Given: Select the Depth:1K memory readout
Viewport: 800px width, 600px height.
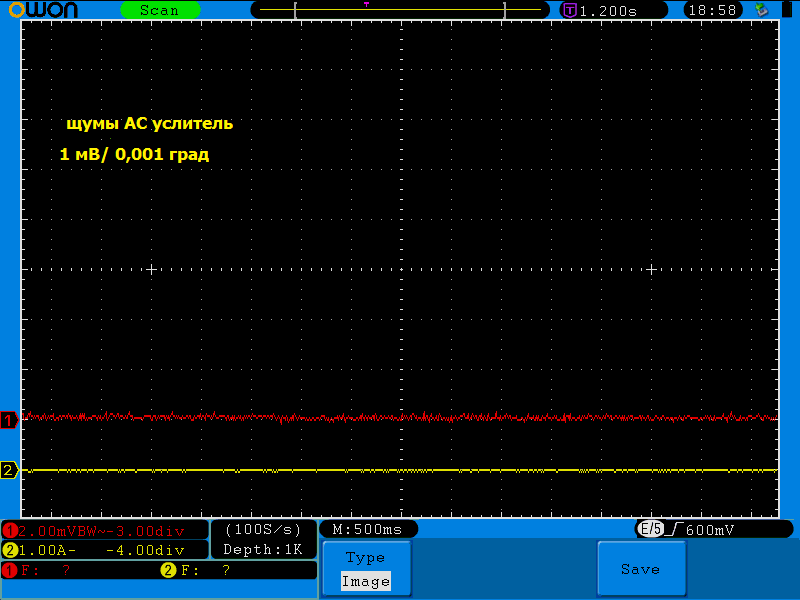Looking at the screenshot, I should coord(263,549).
